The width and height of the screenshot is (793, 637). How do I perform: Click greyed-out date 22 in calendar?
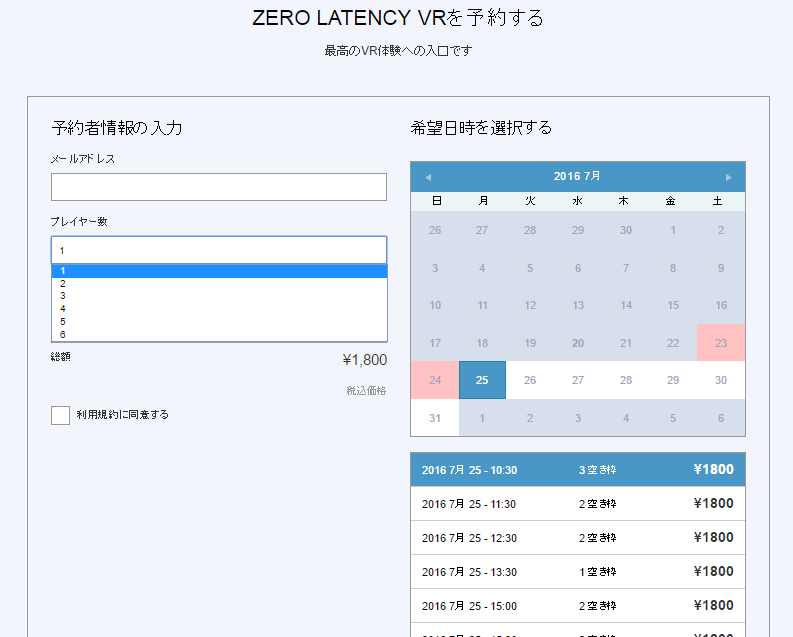[673, 343]
